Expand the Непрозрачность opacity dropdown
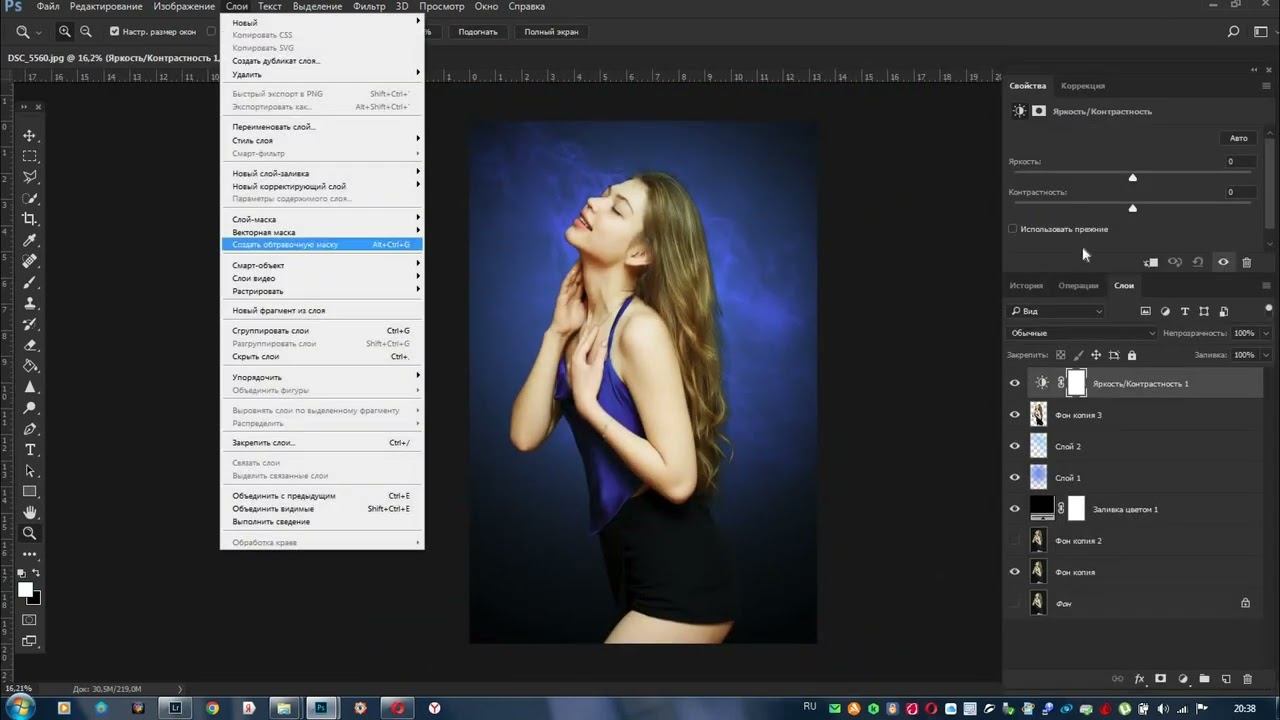 coord(1266,333)
